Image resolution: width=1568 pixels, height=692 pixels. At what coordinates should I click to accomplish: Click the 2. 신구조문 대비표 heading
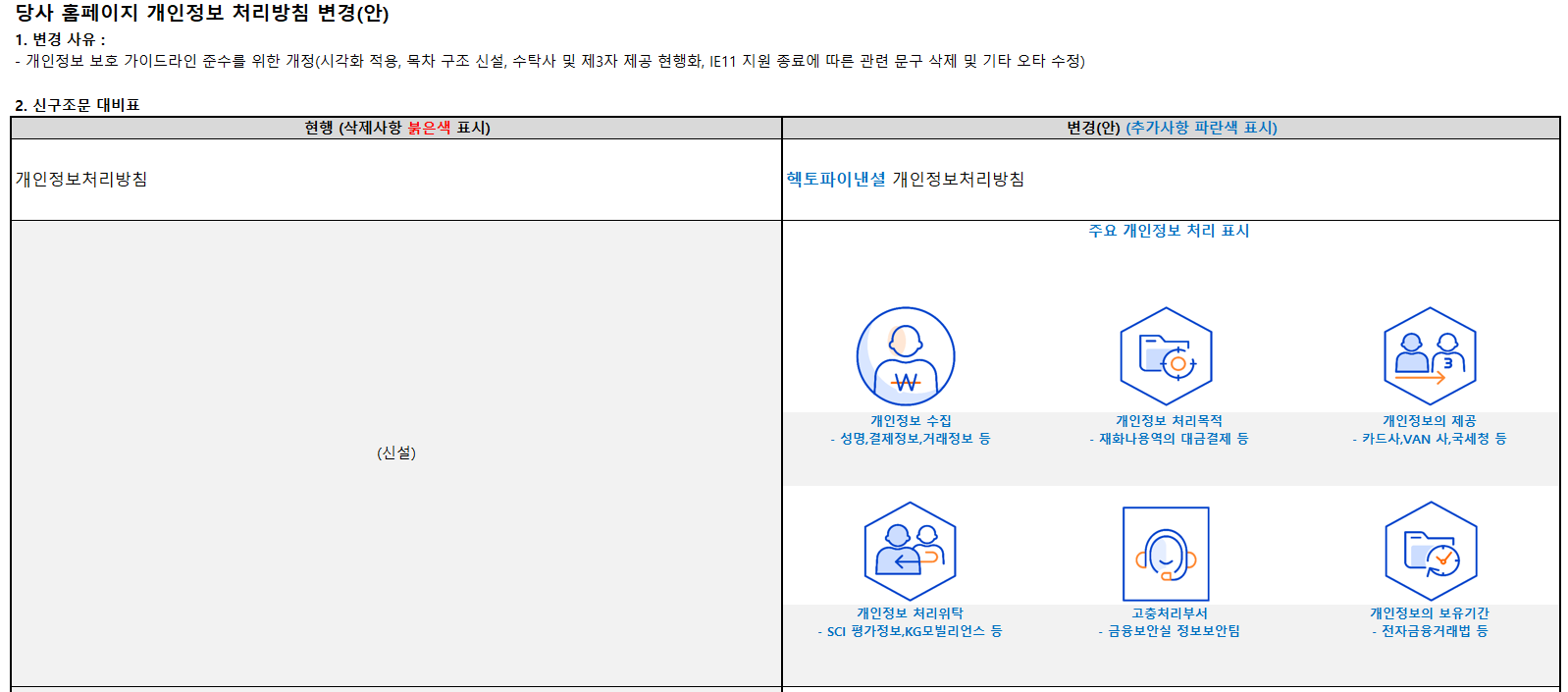pyautogui.click(x=78, y=105)
